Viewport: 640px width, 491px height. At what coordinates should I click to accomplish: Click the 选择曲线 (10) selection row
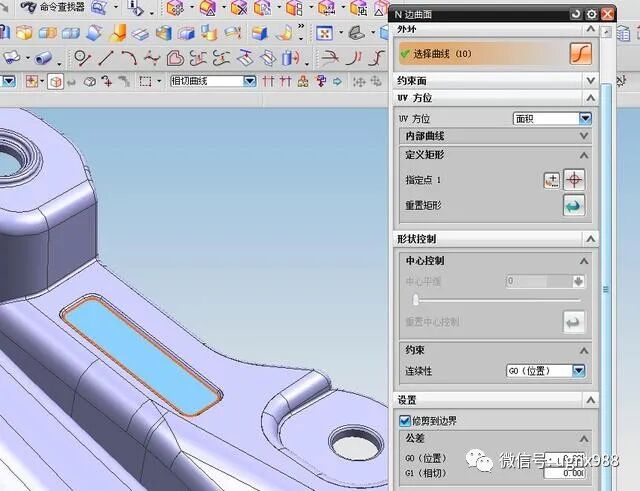[x=494, y=53]
